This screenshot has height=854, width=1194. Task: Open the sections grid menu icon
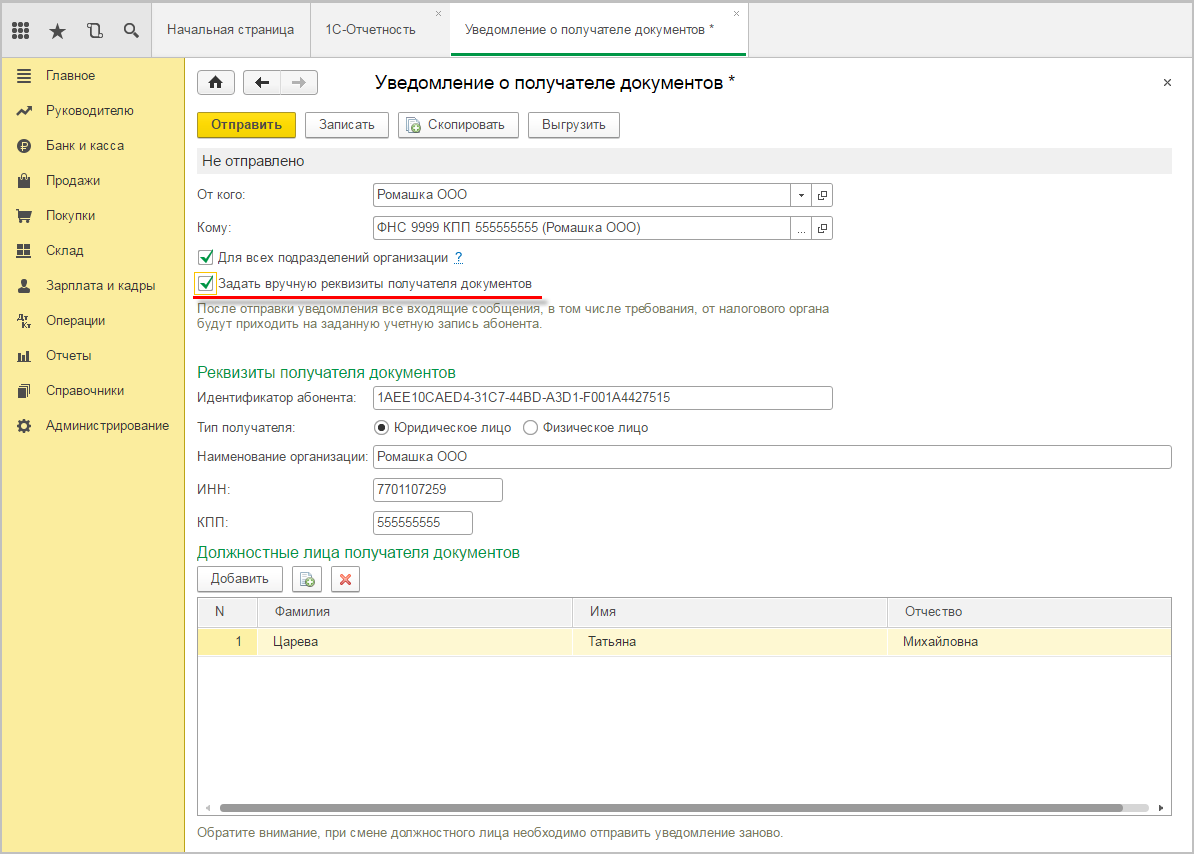(x=21, y=30)
